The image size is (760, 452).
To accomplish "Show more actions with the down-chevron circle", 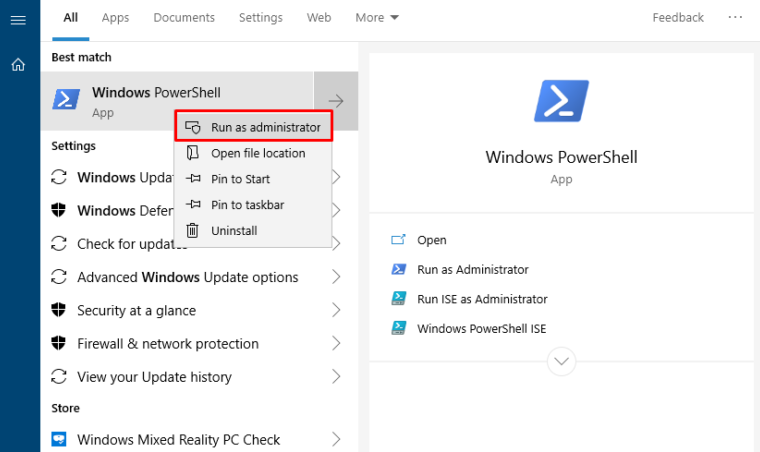I will 561,361.
